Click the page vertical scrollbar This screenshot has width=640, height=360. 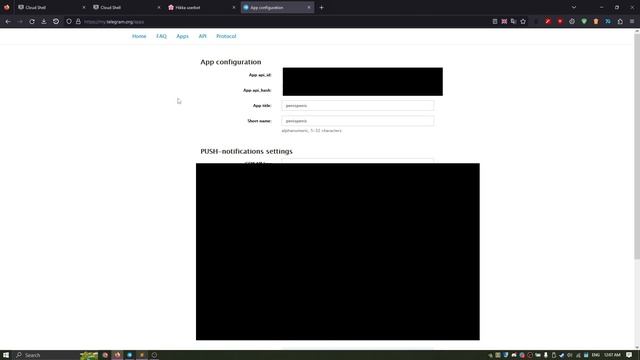click(637, 147)
